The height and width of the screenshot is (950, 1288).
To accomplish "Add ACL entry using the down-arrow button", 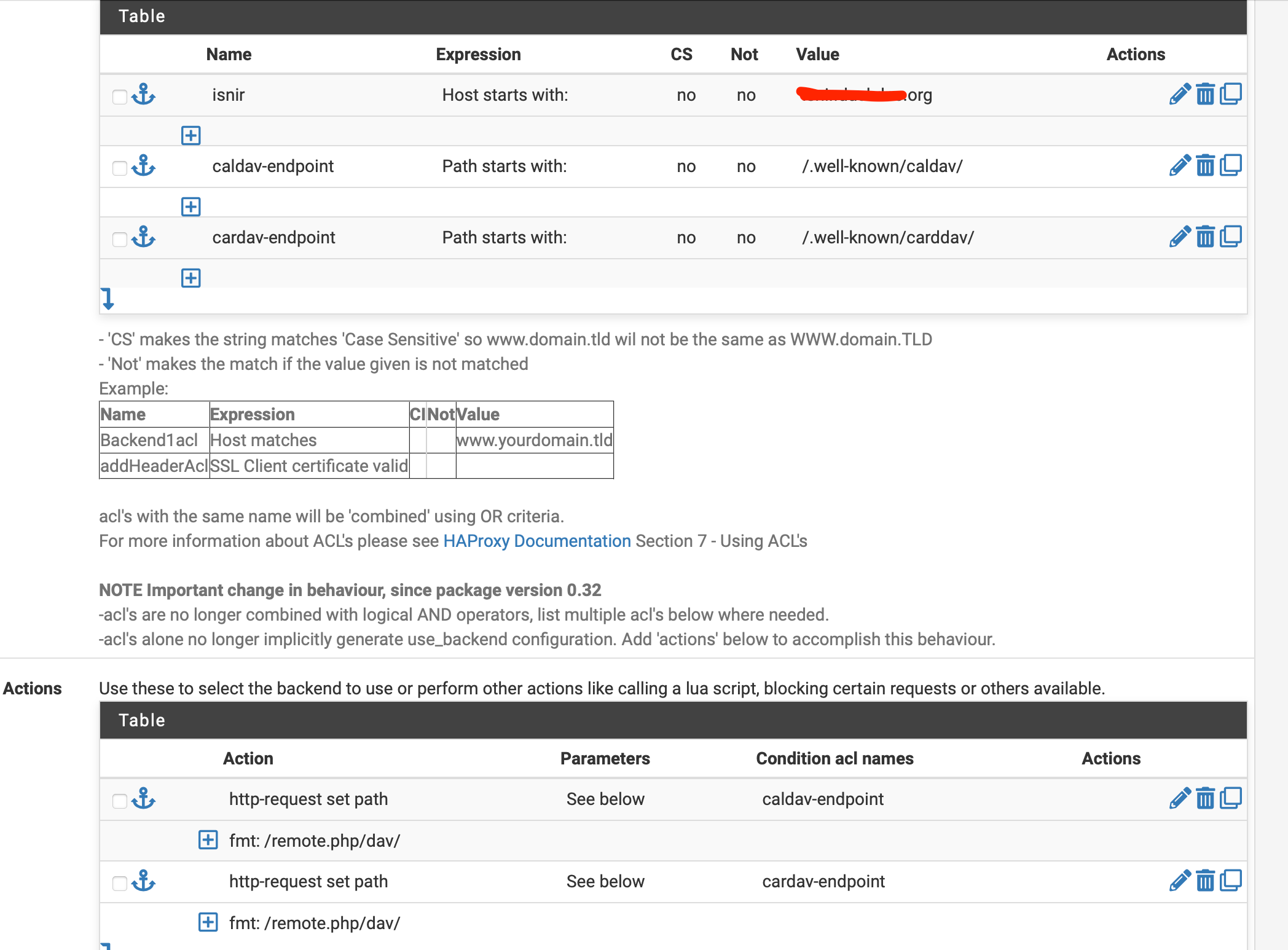I will [108, 299].
